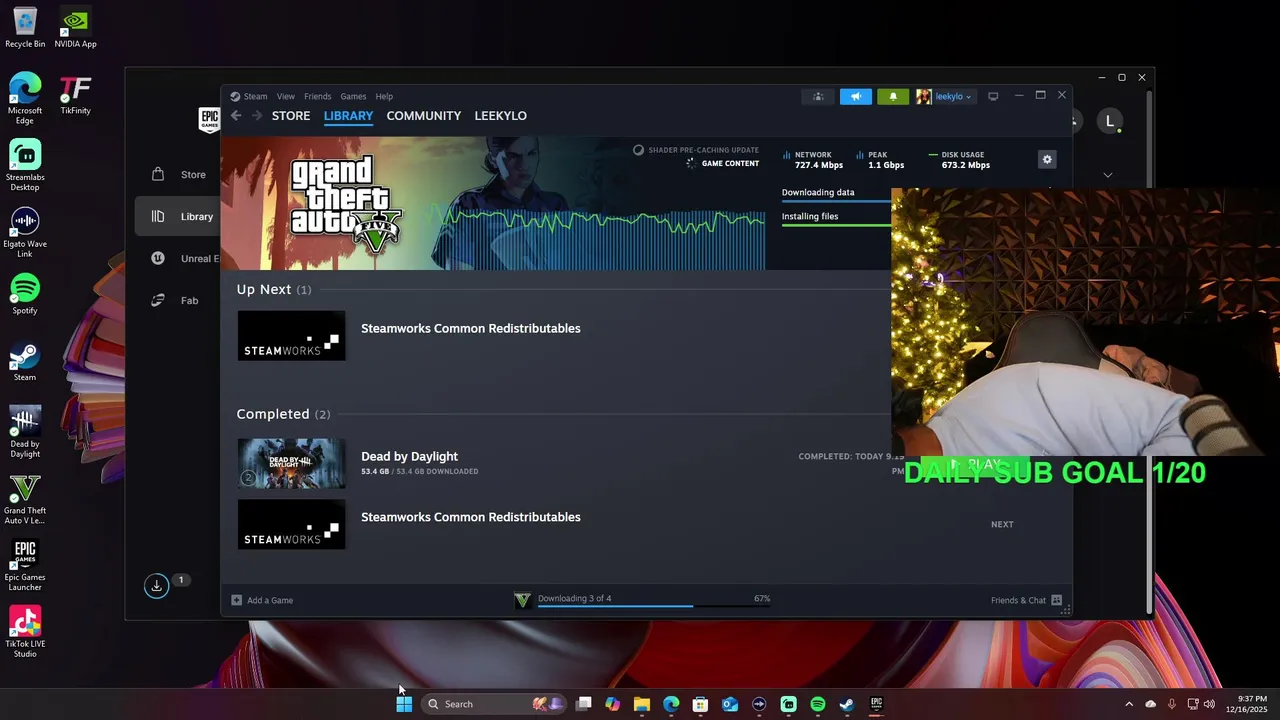Click the Up Next Steamworks thumbnail
This screenshot has height=720, width=1280.
tap(291, 336)
